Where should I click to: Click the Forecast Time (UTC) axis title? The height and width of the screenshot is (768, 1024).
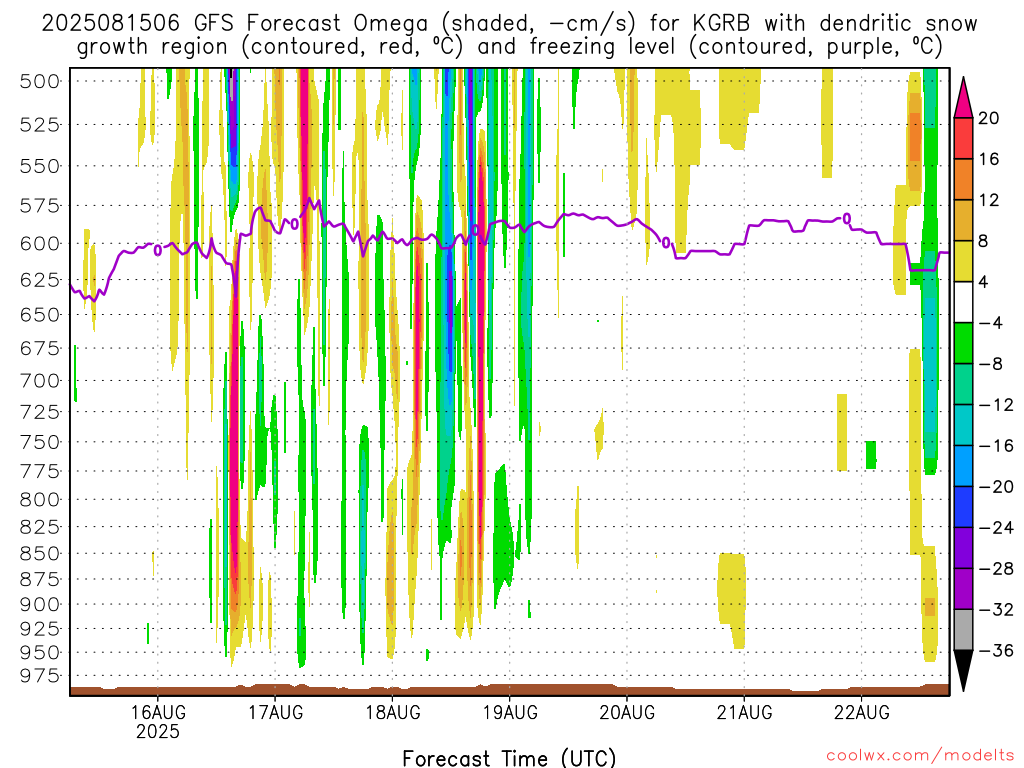coord(509,758)
